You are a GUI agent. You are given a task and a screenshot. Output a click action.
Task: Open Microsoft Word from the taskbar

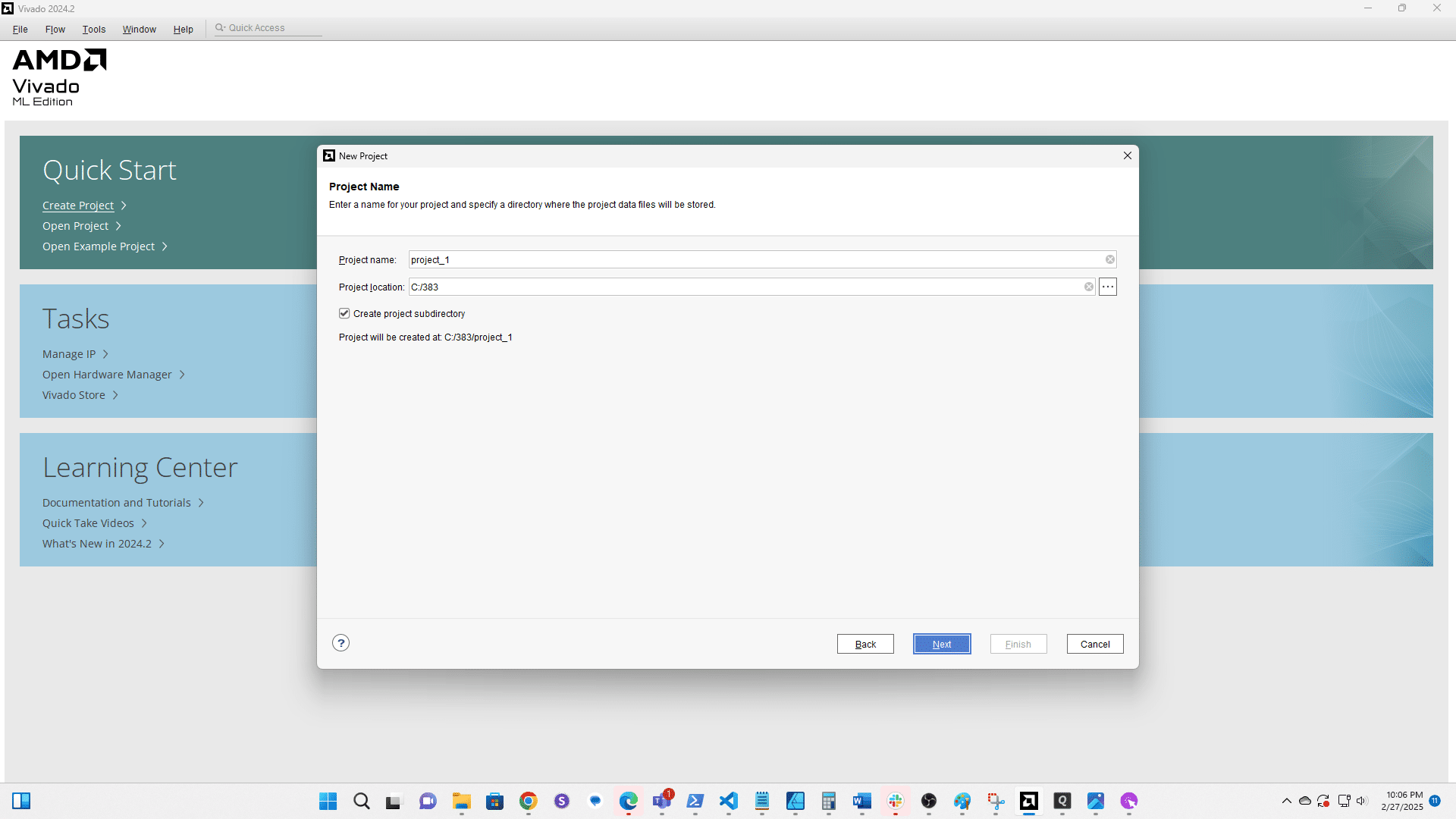coord(862,802)
